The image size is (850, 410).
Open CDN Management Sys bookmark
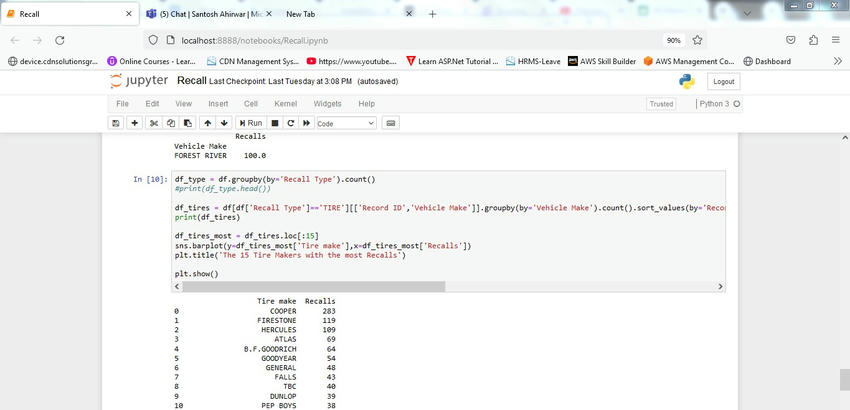pos(253,61)
